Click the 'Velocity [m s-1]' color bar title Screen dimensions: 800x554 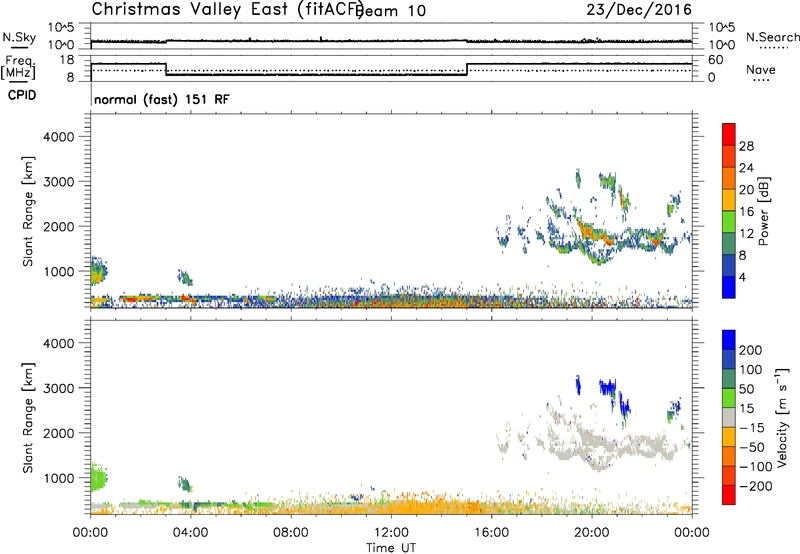[x=782, y=417]
